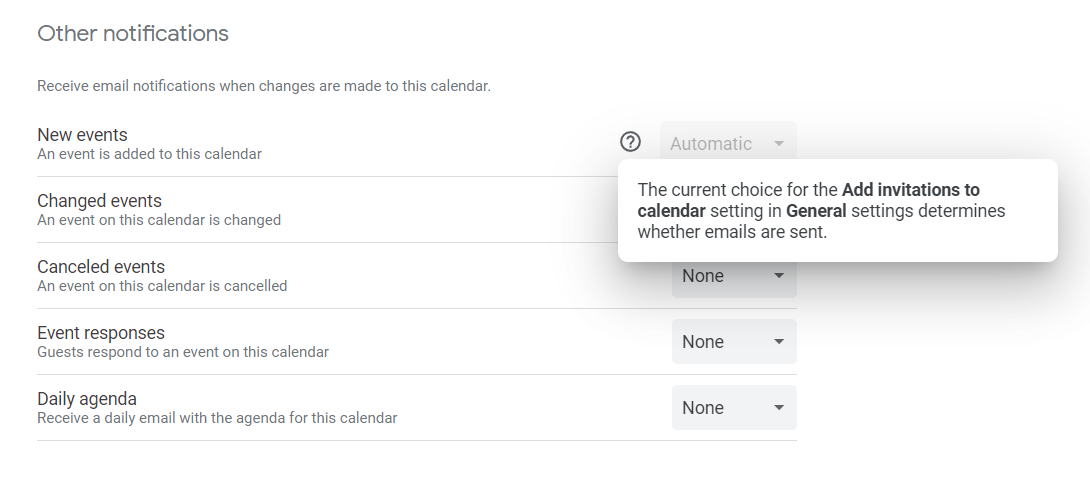
Task: Click the bold "General" word in the tooltip
Action: coord(816,211)
